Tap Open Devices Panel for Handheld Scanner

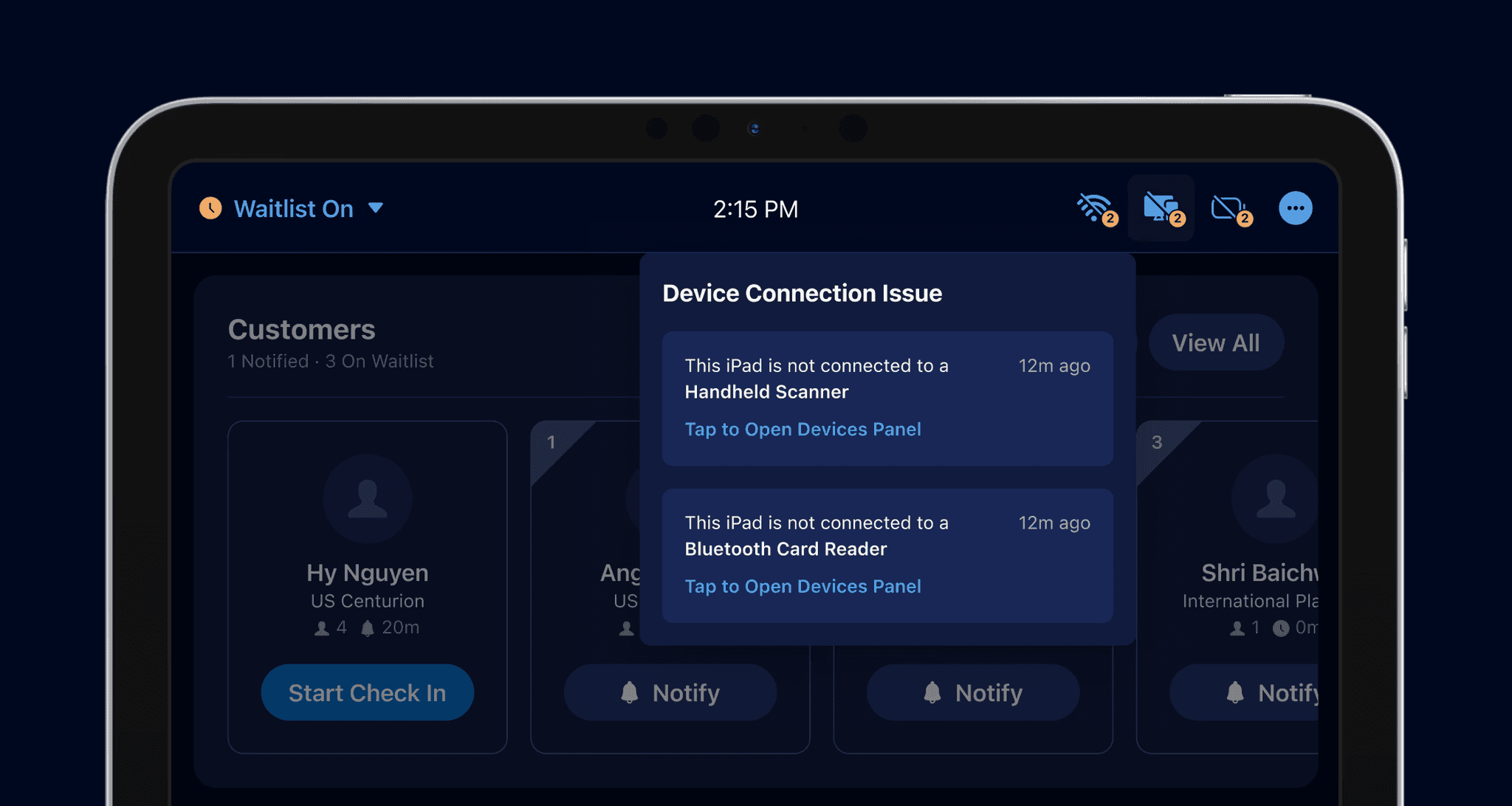pos(803,430)
